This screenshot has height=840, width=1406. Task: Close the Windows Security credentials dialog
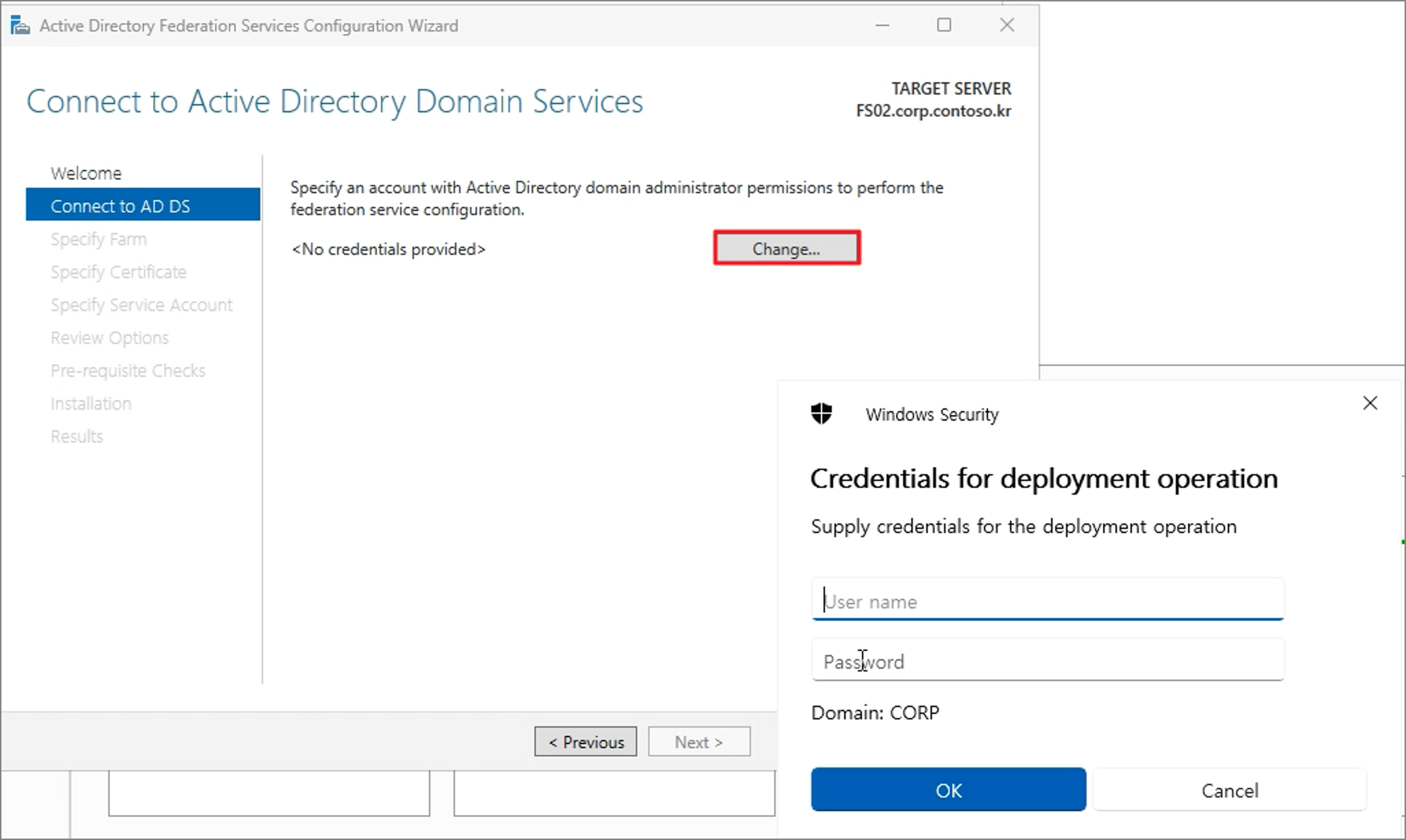(1370, 403)
